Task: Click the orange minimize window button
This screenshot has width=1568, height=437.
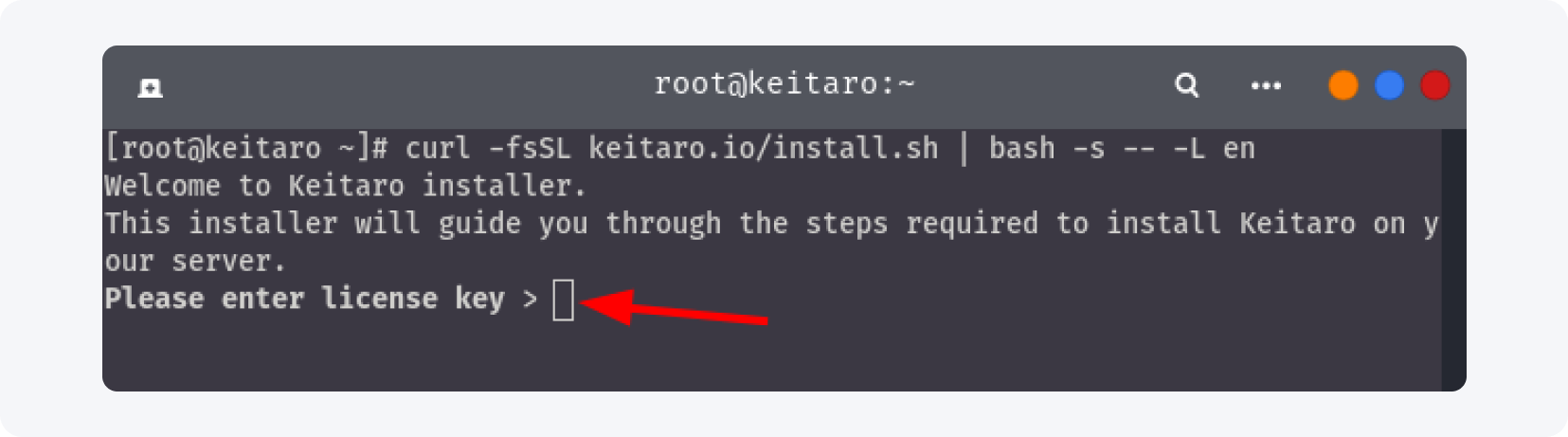Action: pos(1343,86)
